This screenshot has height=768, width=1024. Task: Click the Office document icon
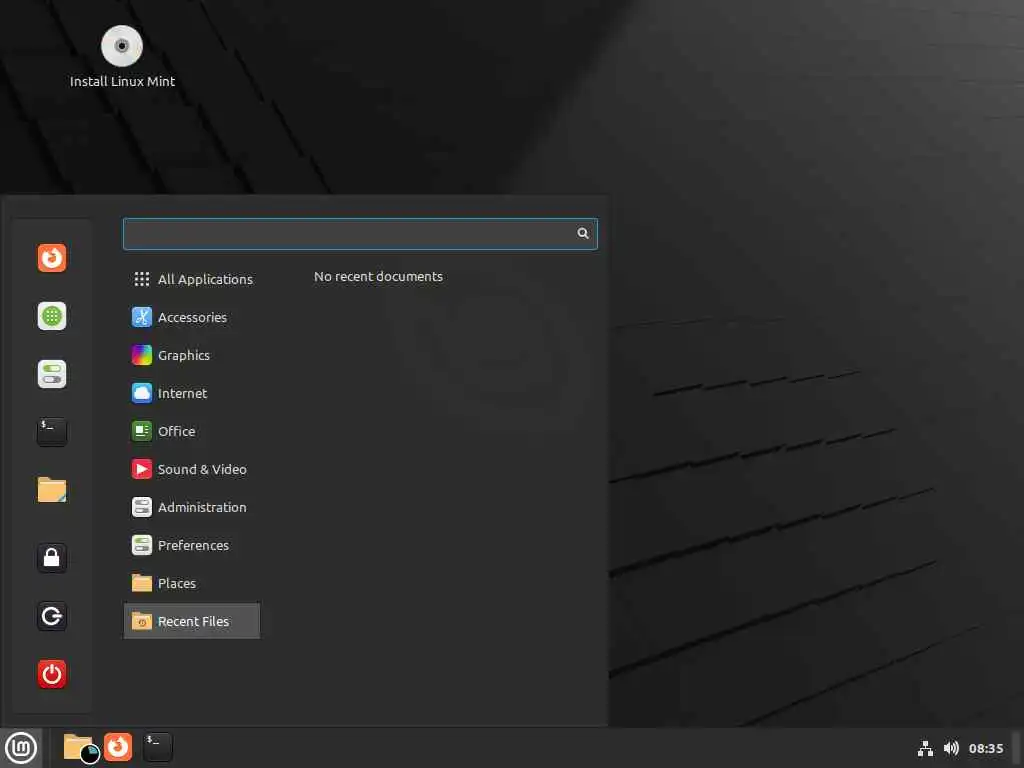point(142,431)
